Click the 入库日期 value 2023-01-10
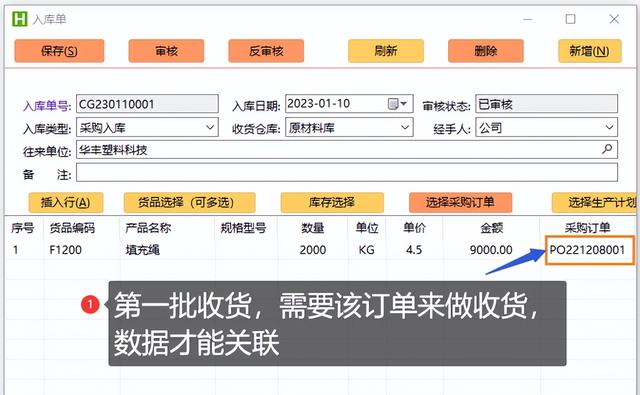640x395 pixels. coord(319,104)
